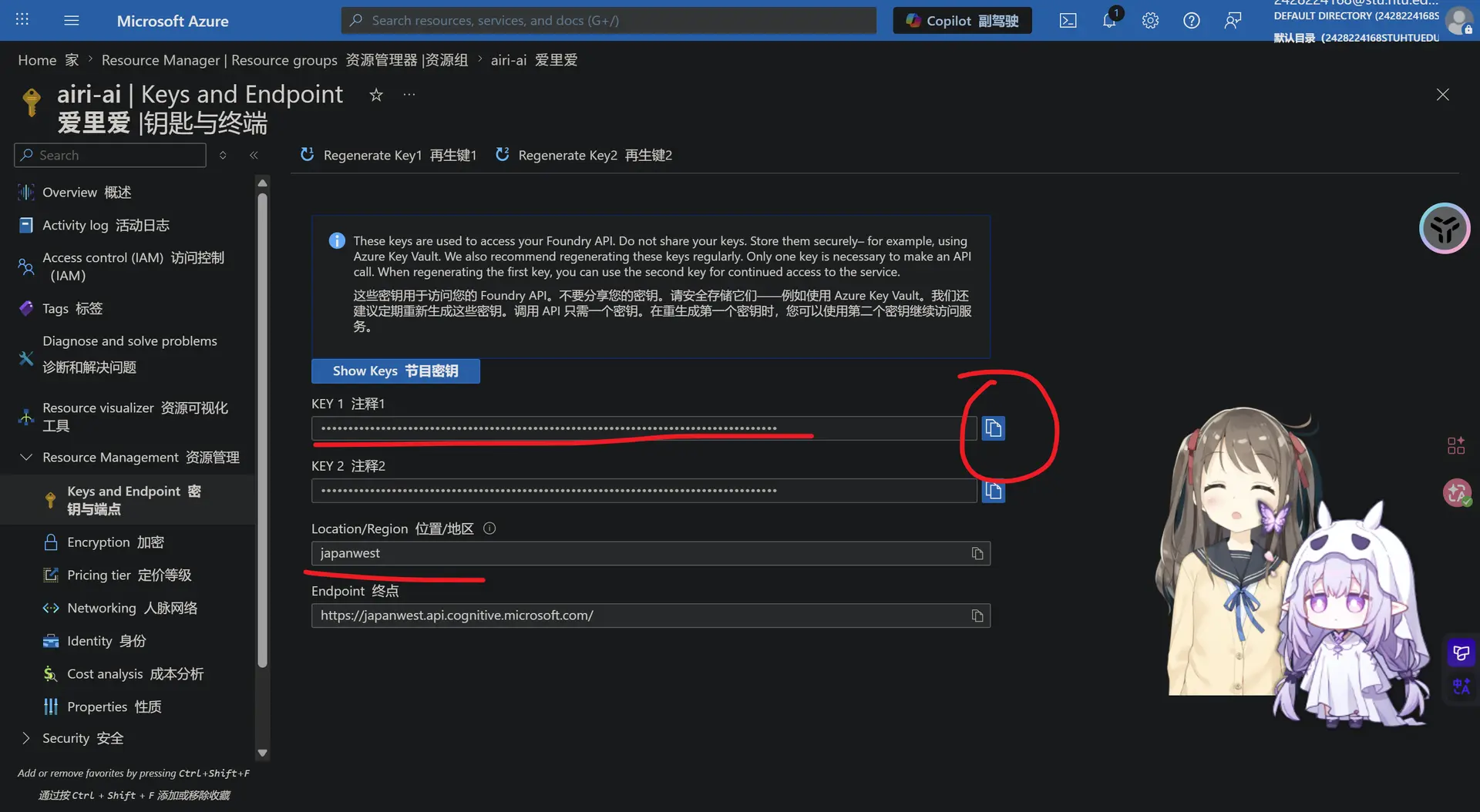
Task: Click the round Copilot floating icon
Action: click(1445, 228)
